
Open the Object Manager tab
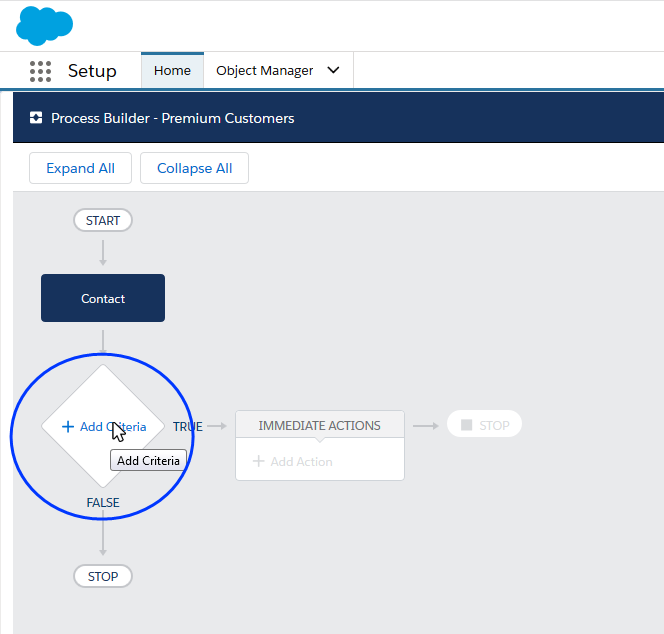(265, 70)
